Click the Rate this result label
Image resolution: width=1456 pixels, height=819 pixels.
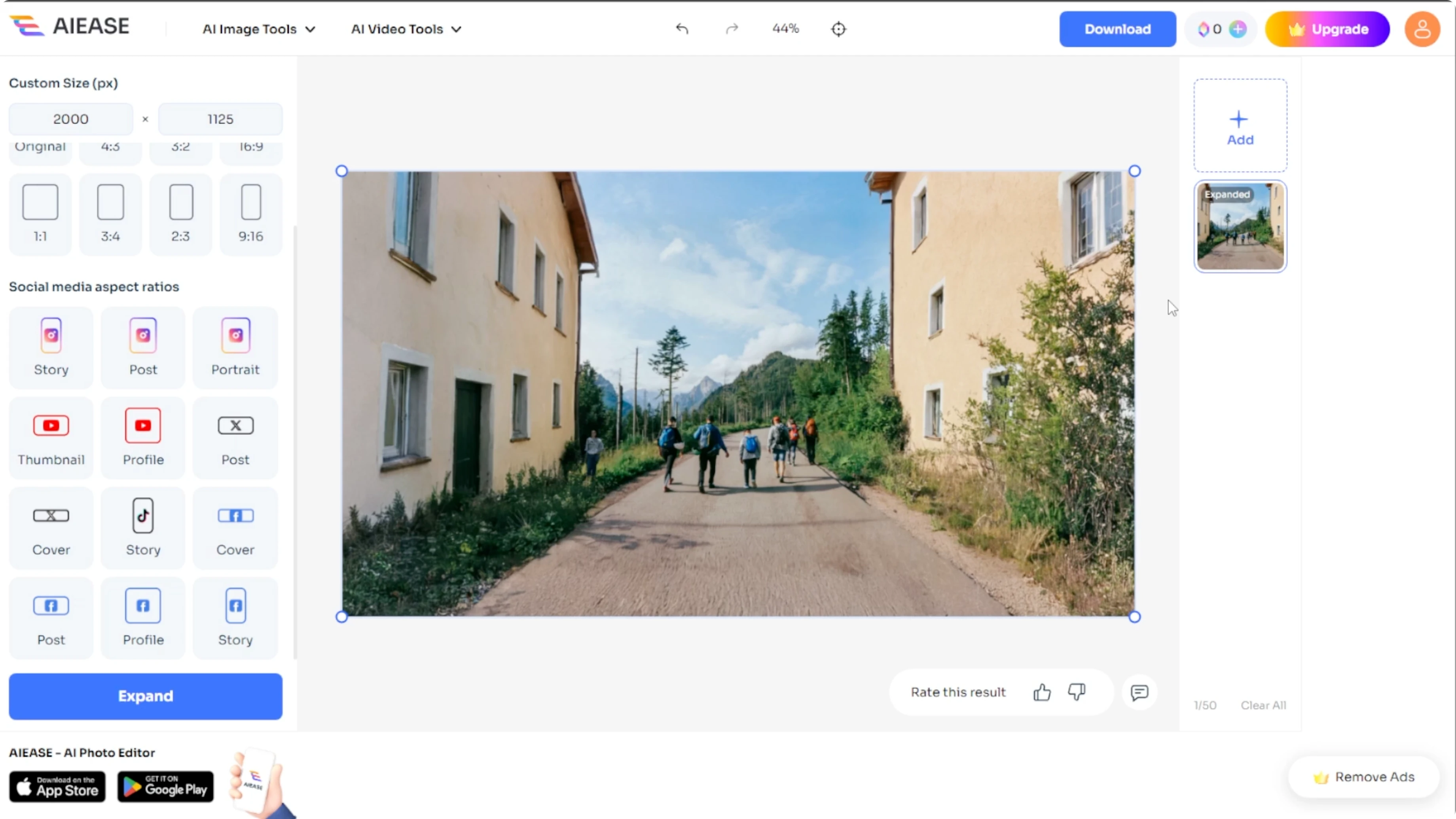tap(958, 692)
